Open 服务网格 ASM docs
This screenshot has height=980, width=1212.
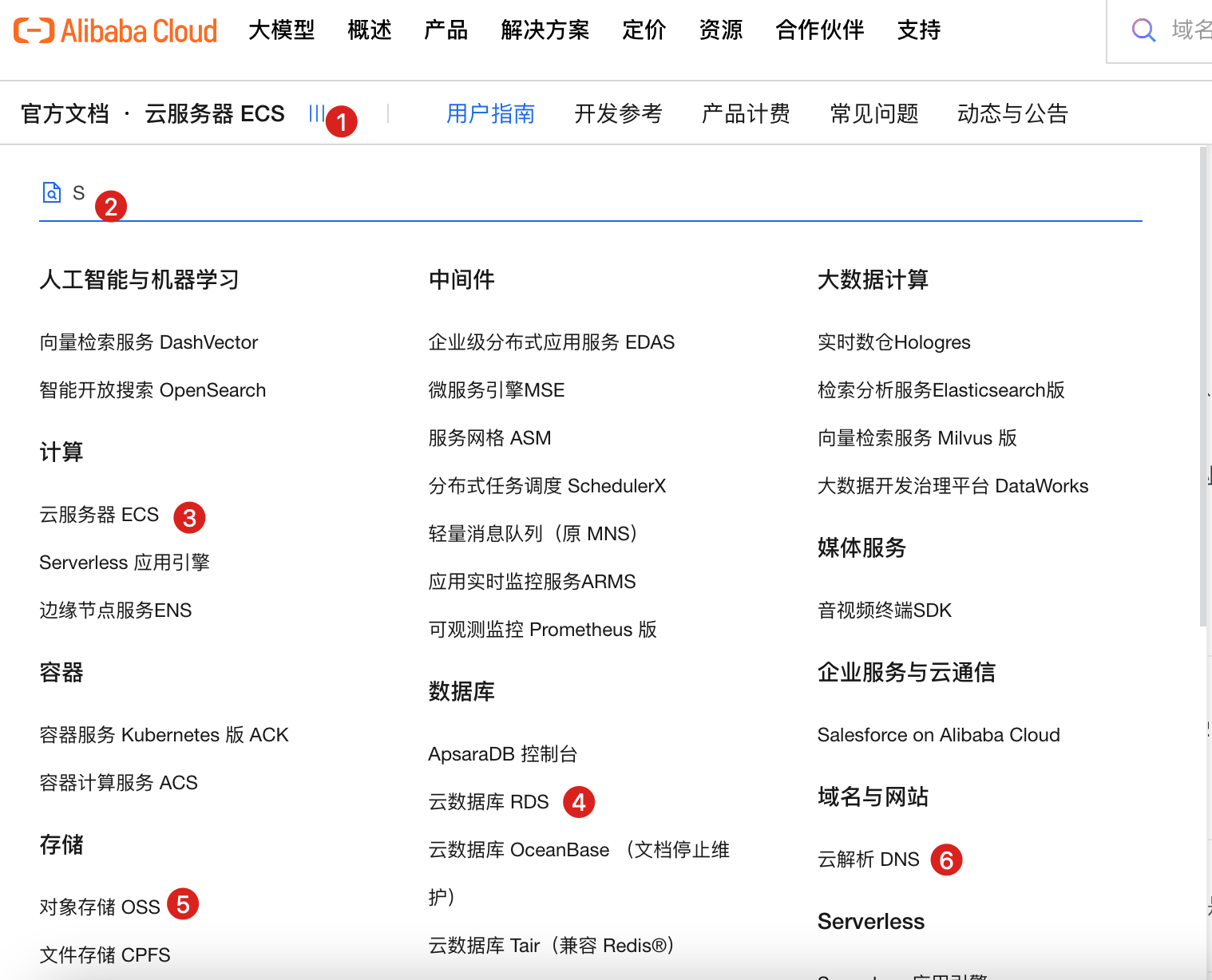[490, 438]
